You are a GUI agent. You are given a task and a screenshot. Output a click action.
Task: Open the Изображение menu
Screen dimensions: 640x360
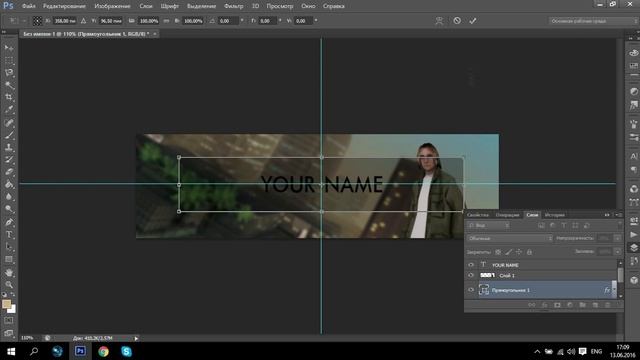112,6
